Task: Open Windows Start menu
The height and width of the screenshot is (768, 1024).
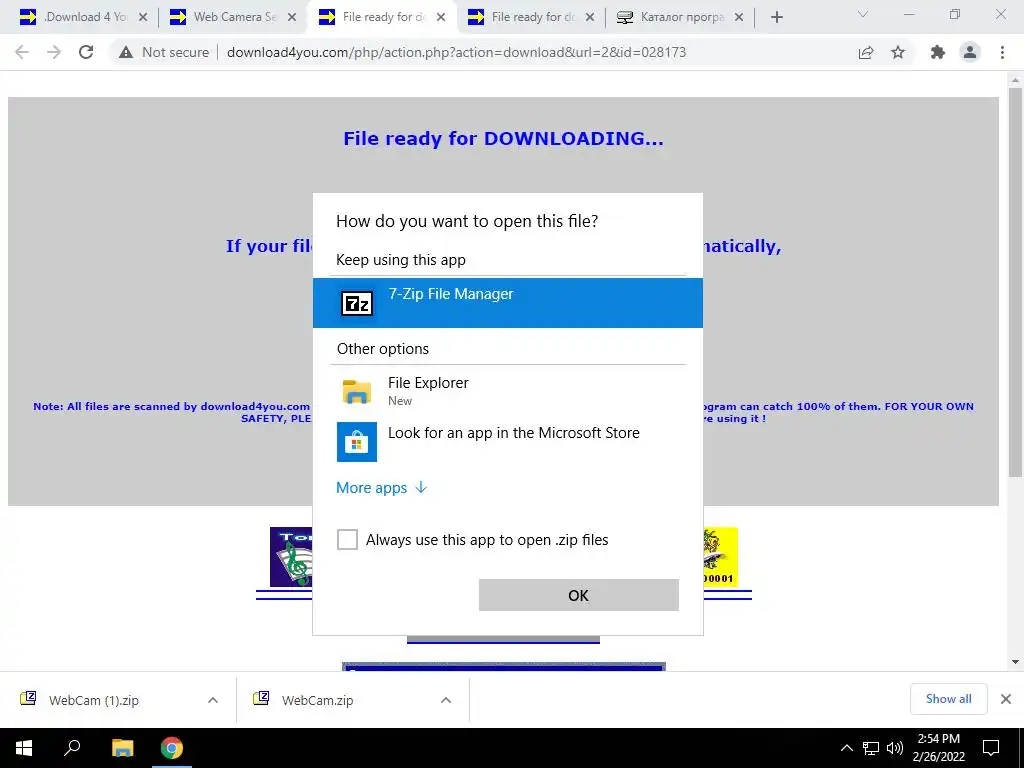Action: [x=24, y=748]
